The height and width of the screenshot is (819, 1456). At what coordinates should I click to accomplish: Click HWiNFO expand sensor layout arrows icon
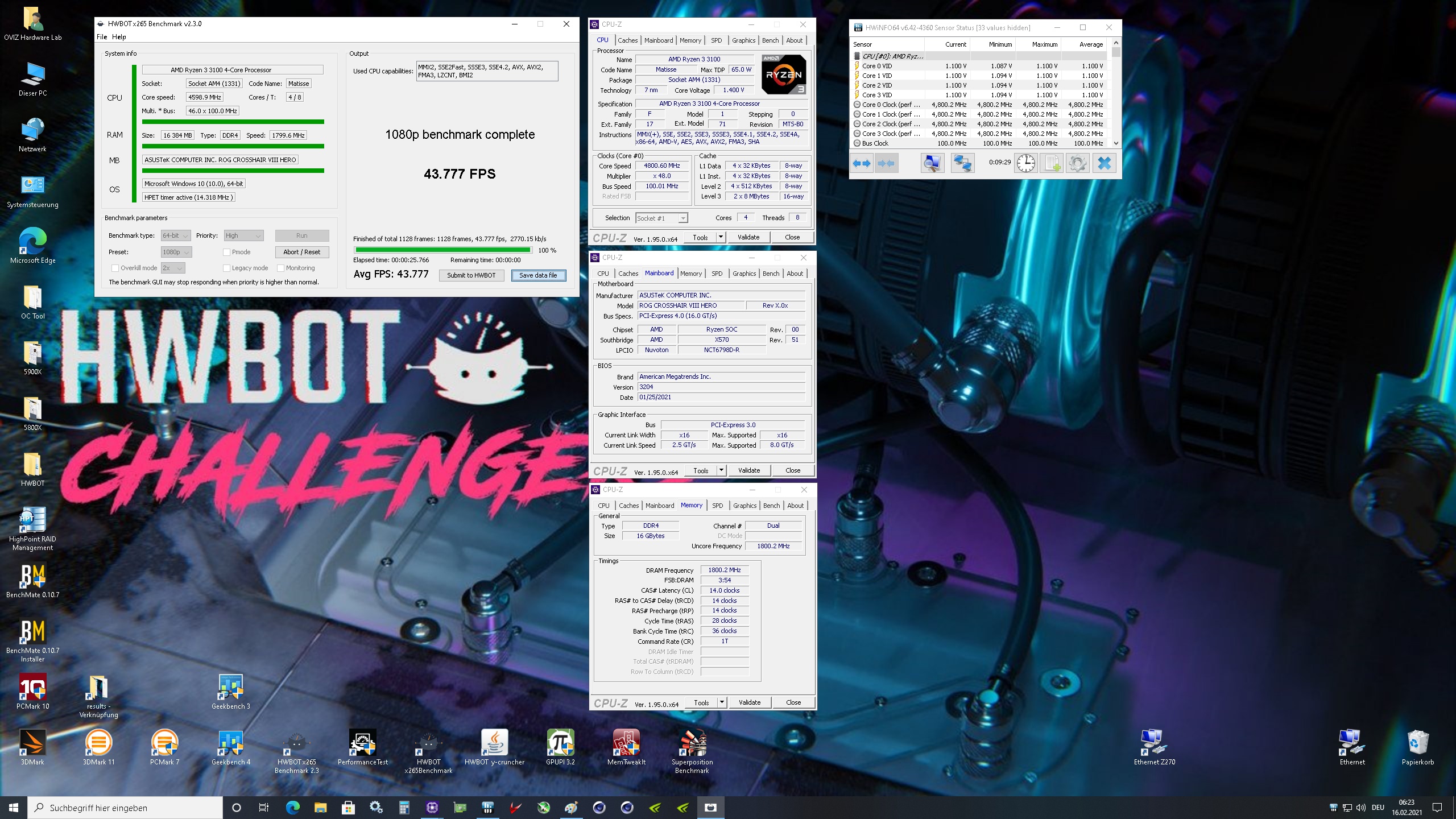[x=862, y=164]
